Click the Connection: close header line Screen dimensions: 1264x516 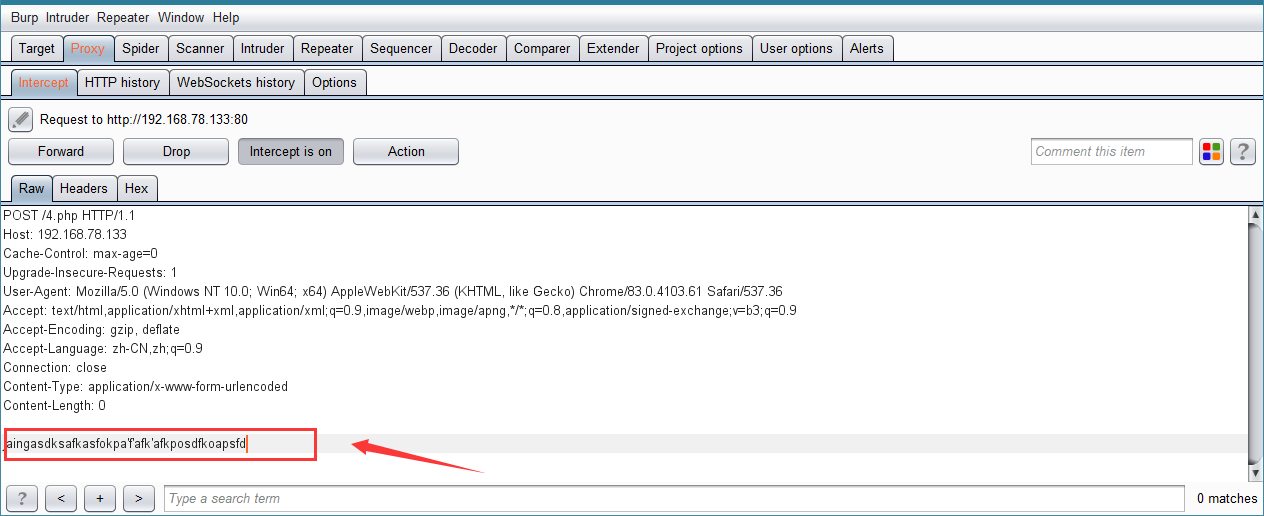tap(55, 368)
